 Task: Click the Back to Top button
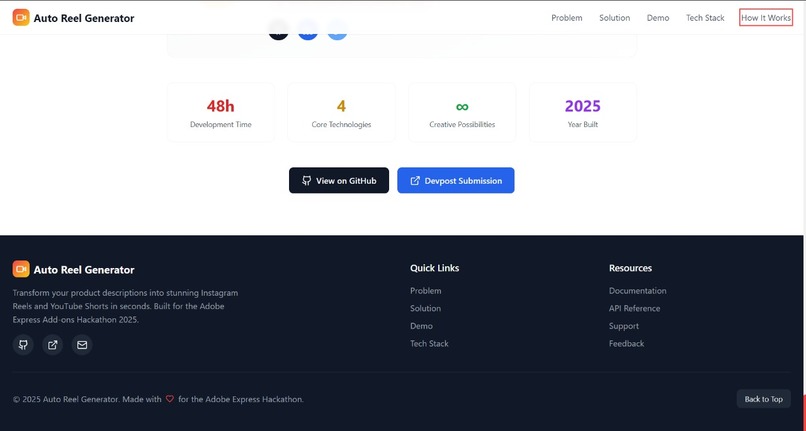[763, 399]
